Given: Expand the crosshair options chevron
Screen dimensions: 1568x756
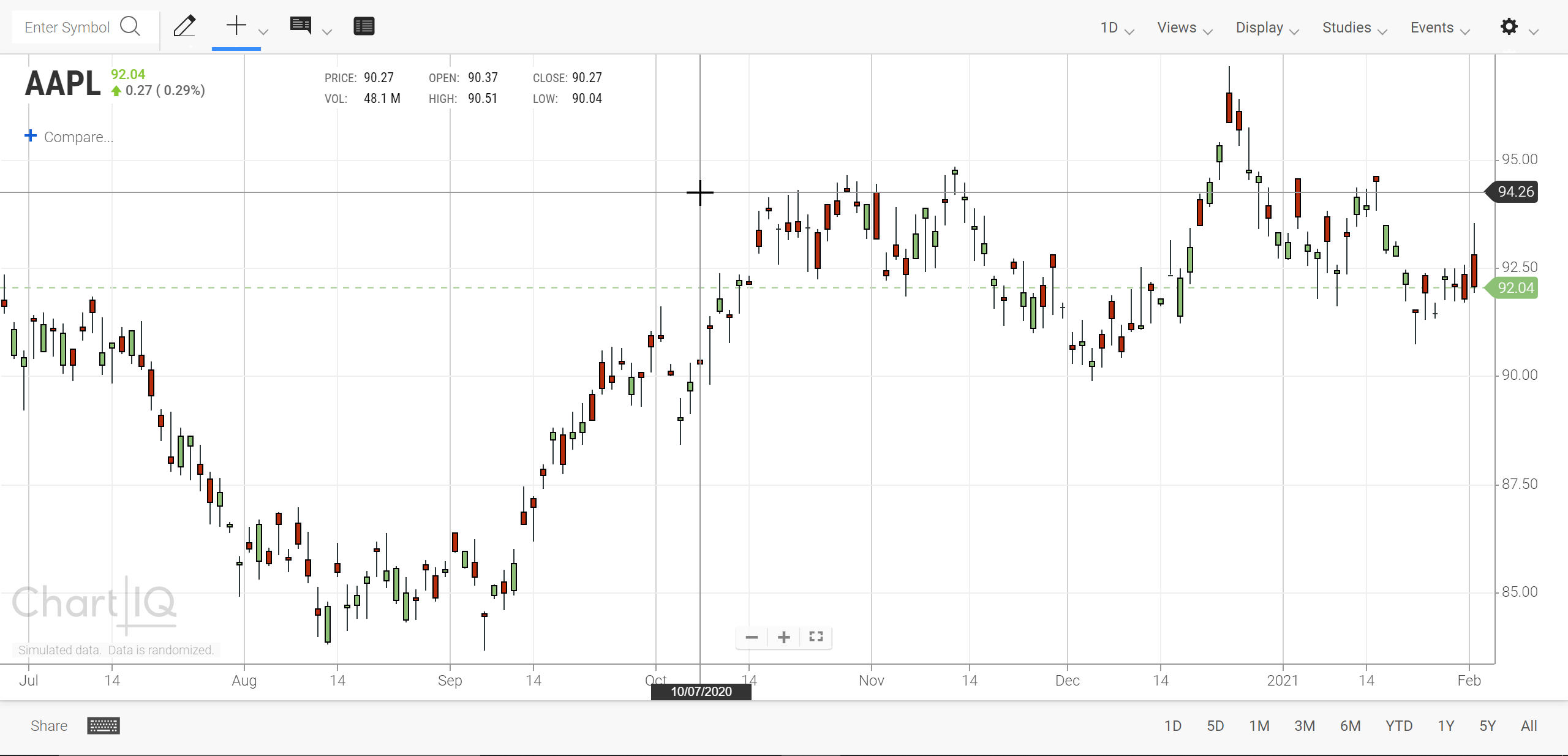Looking at the screenshot, I should [263, 31].
